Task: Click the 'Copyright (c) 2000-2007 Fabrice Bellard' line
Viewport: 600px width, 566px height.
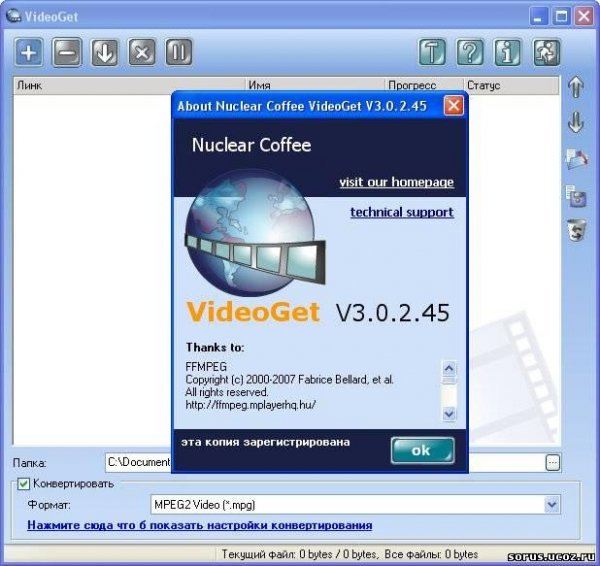Action: [289, 380]
